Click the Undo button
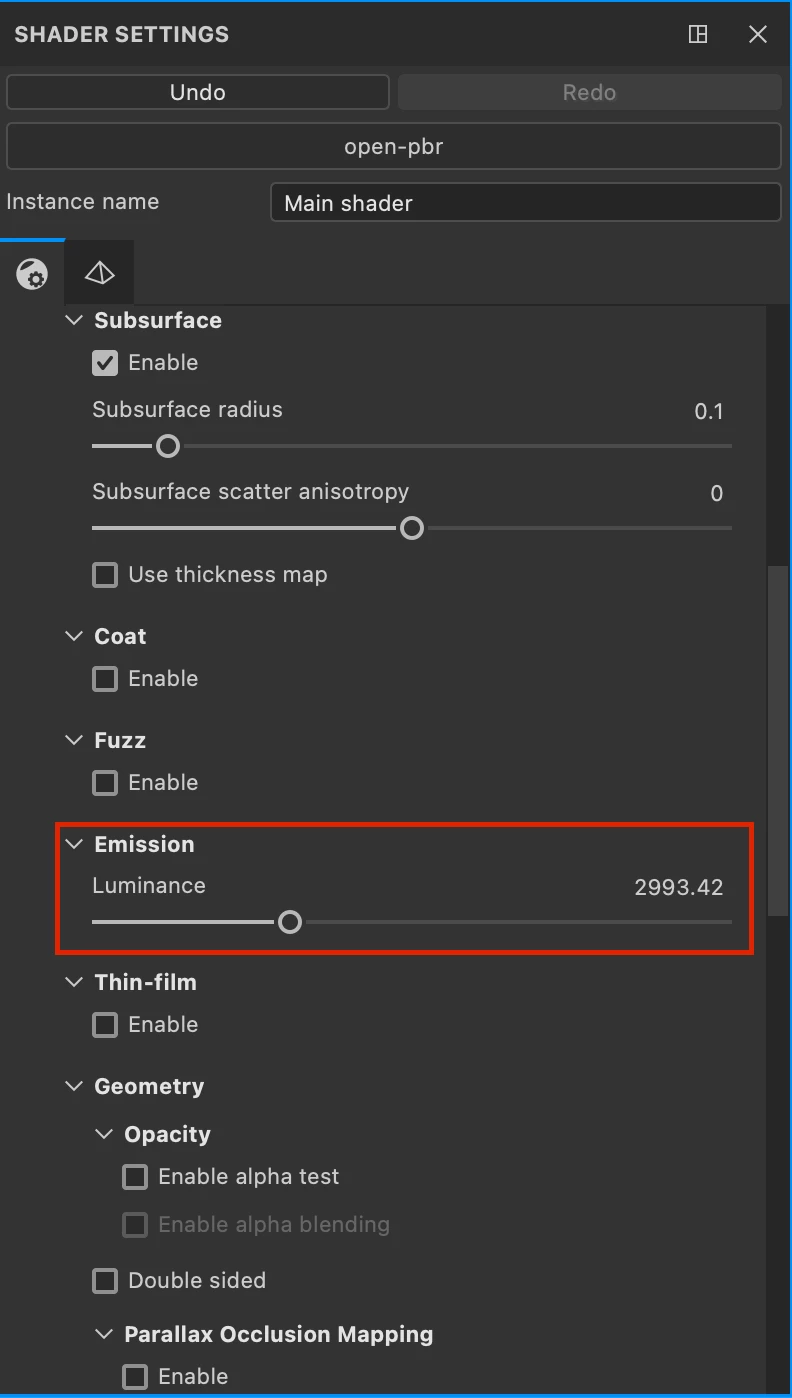The height and width of the screenshot is (1398, 792). tap(198, 92)
